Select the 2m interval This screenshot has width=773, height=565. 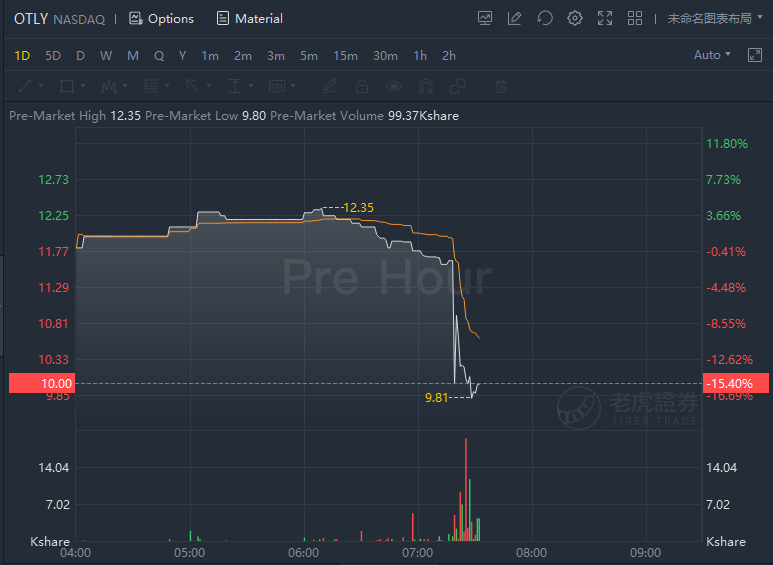[243, 56]
